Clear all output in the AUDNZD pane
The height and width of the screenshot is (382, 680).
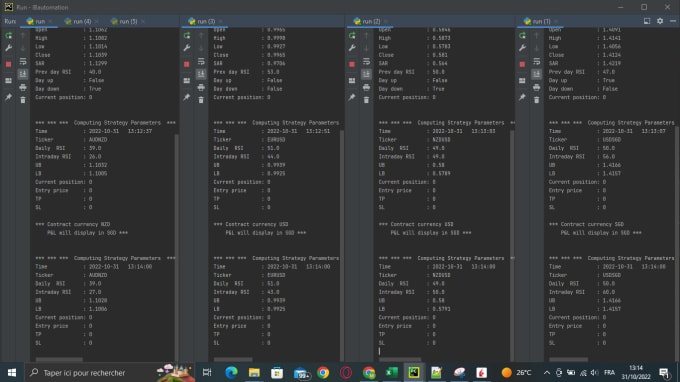tap(23, 100)
